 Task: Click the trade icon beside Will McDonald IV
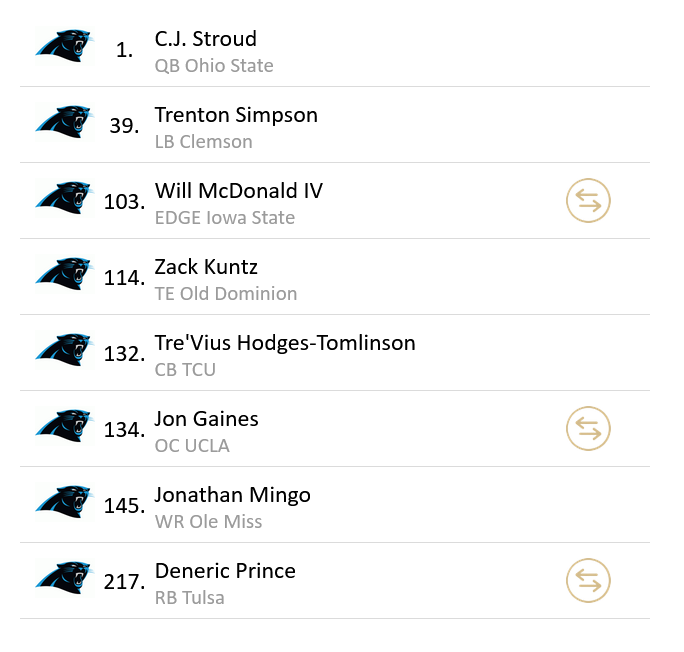pyautogui.click(x=588, y=201)
